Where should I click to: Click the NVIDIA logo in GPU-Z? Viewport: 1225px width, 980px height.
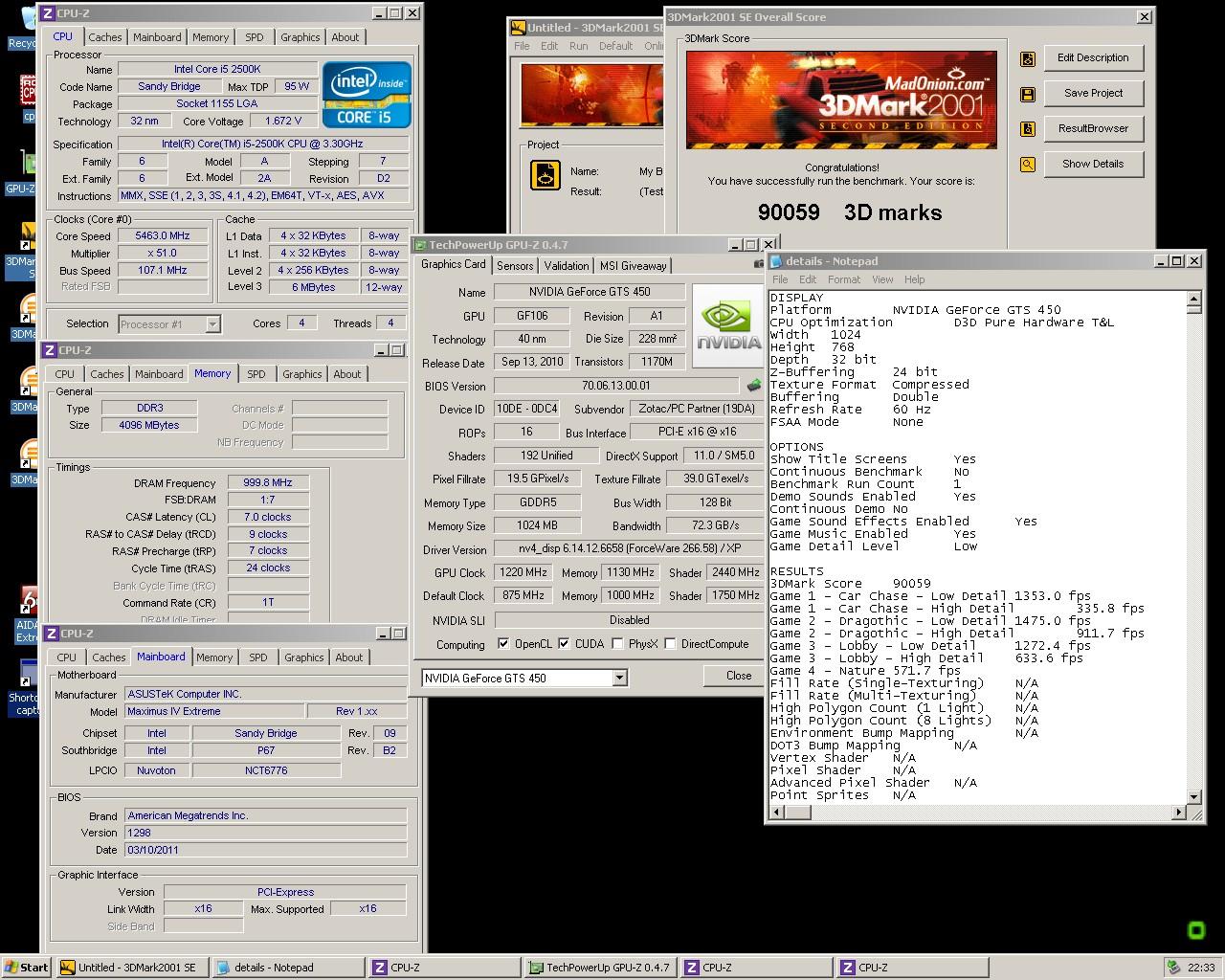tap(727, 327)
